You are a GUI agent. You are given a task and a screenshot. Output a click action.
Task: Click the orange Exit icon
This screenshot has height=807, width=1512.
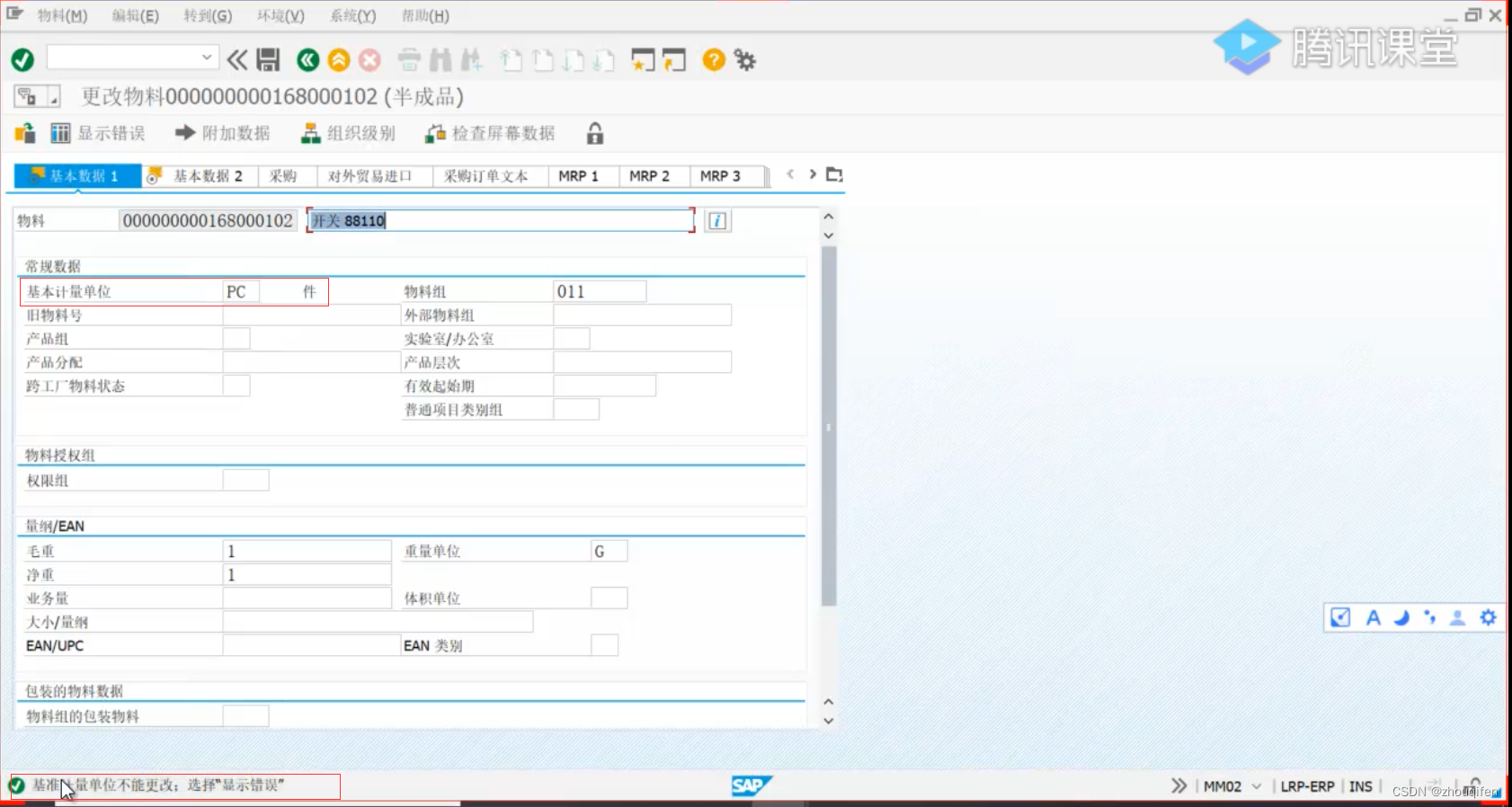(x=339, y=60)
